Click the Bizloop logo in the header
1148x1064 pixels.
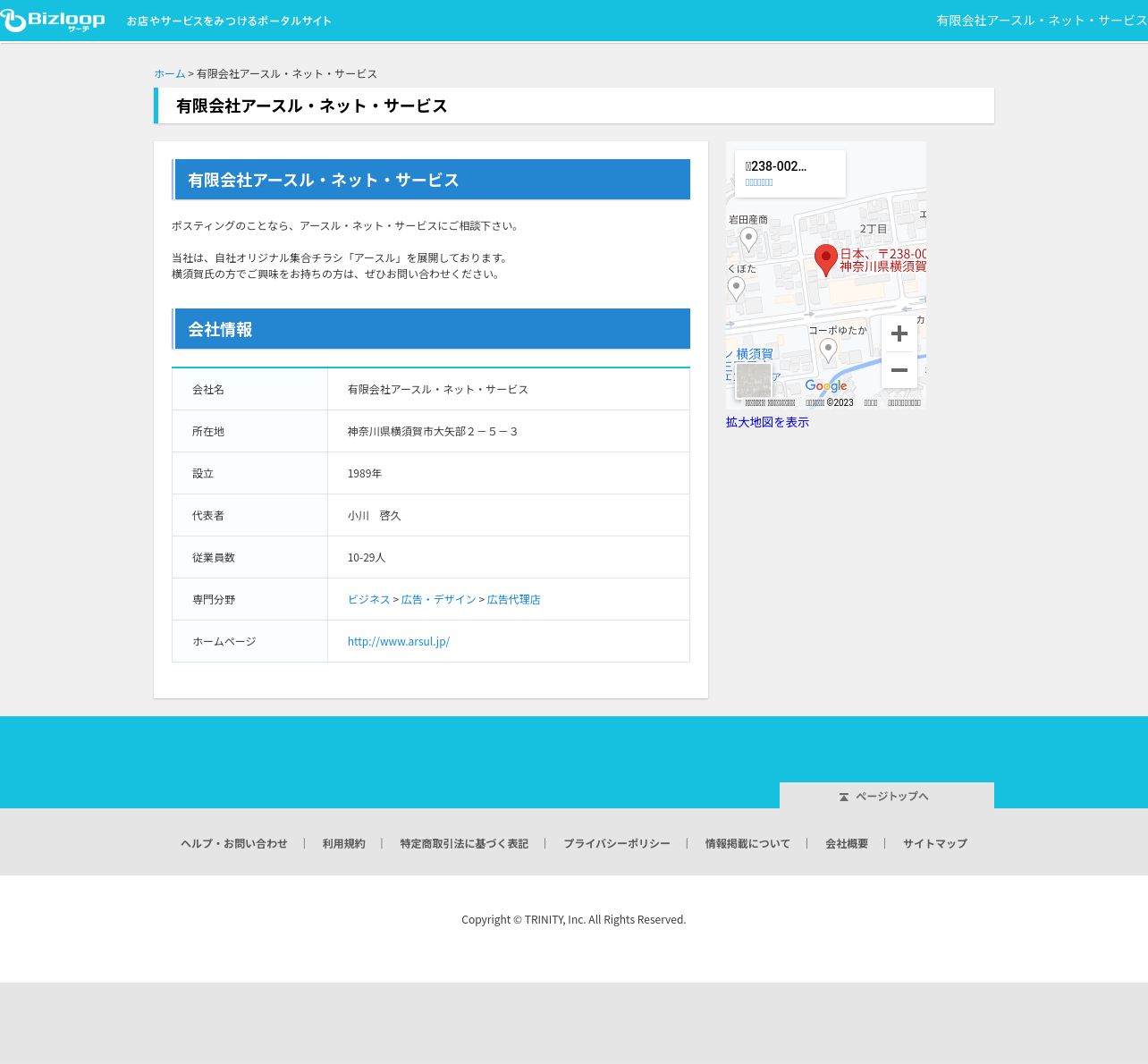(x=53, y=21)
